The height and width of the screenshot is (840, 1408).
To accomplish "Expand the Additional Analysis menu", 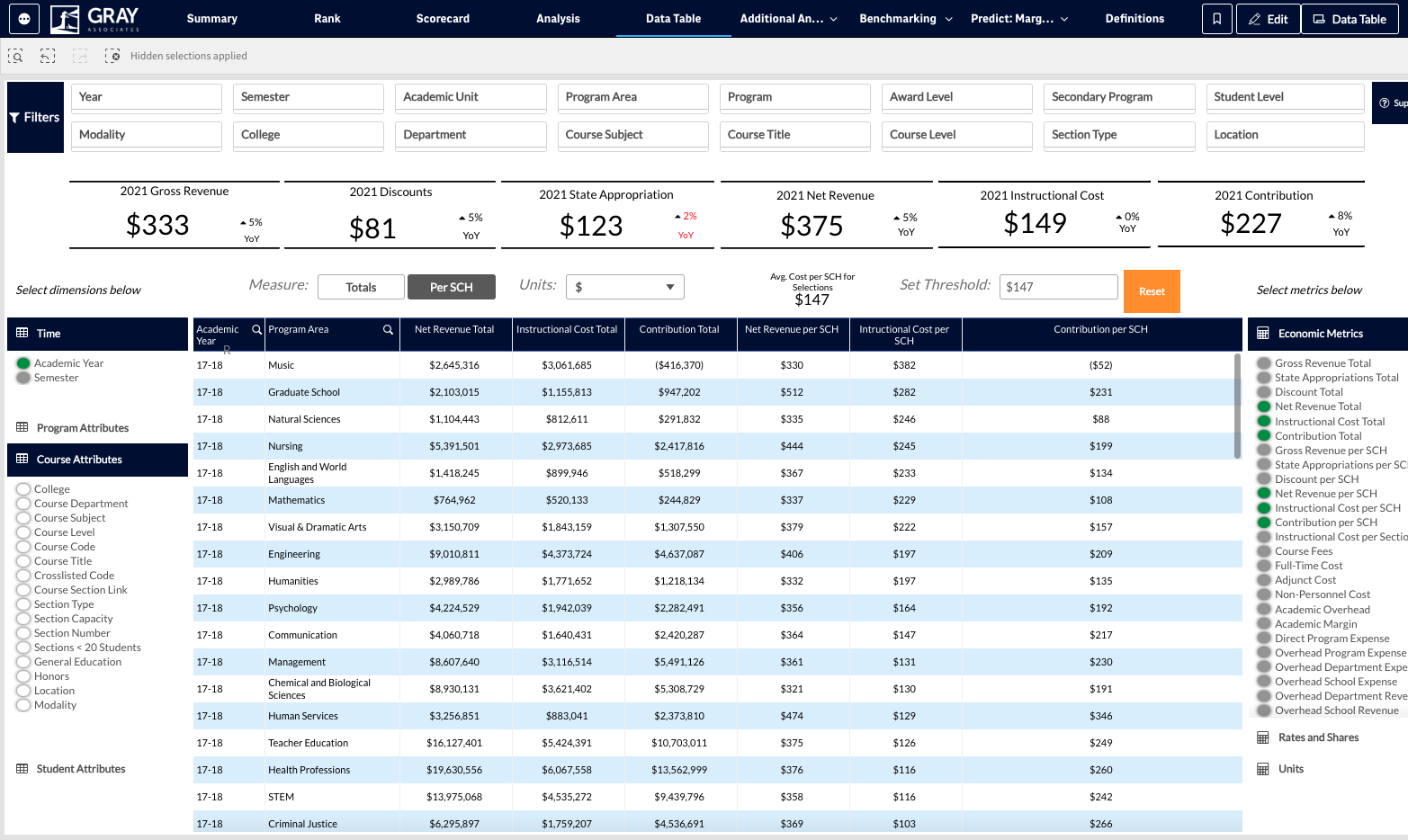I will [789, 19].
